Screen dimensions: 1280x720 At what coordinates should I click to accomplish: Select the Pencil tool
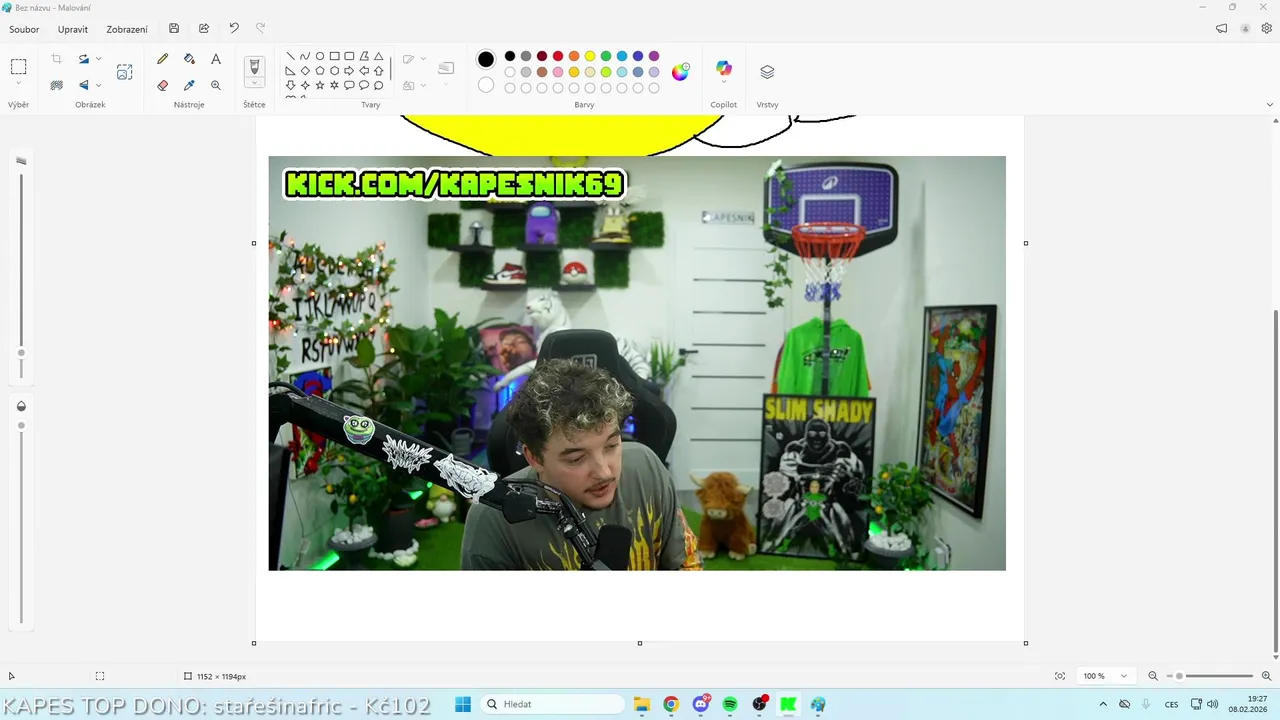coord(163,59)
